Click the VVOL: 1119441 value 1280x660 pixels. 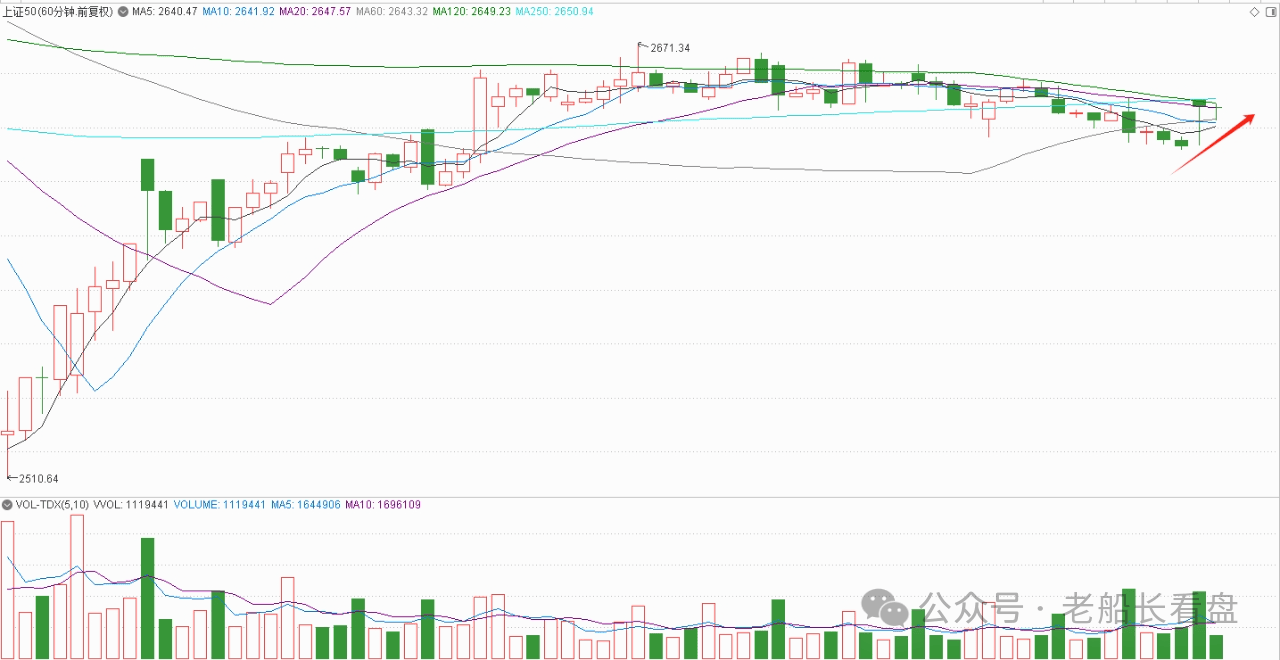pyautogui.click(x=130, y=505)
